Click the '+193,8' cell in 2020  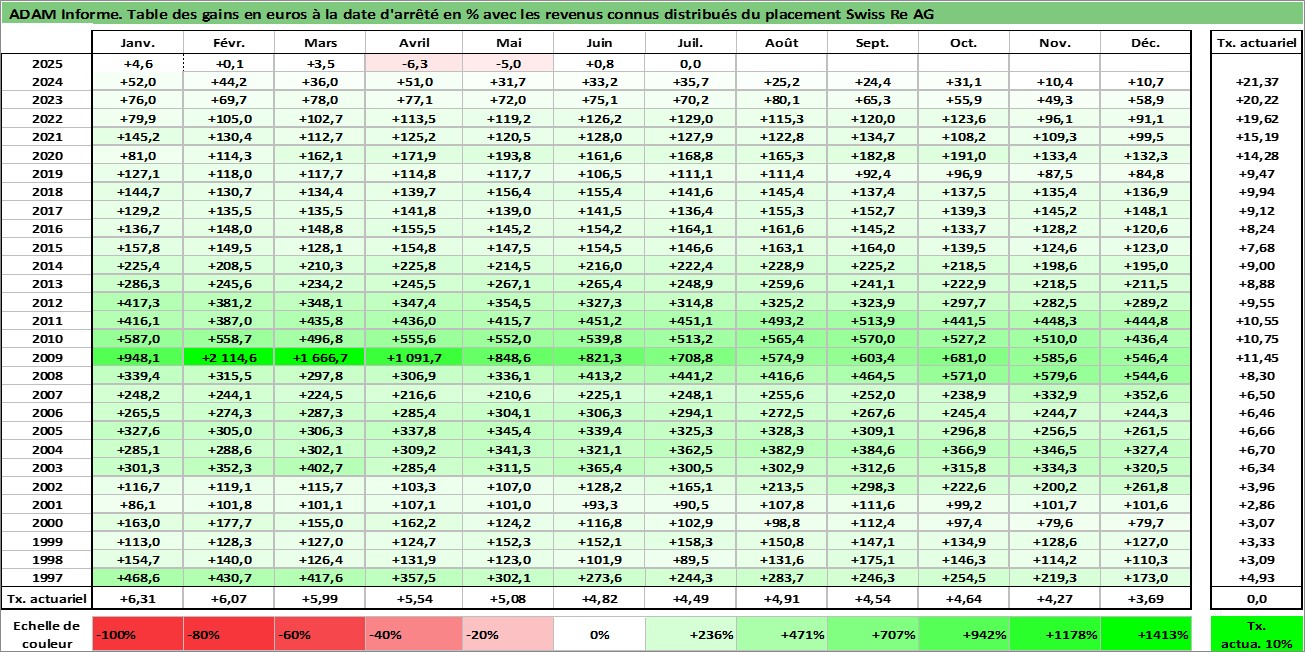507,155
